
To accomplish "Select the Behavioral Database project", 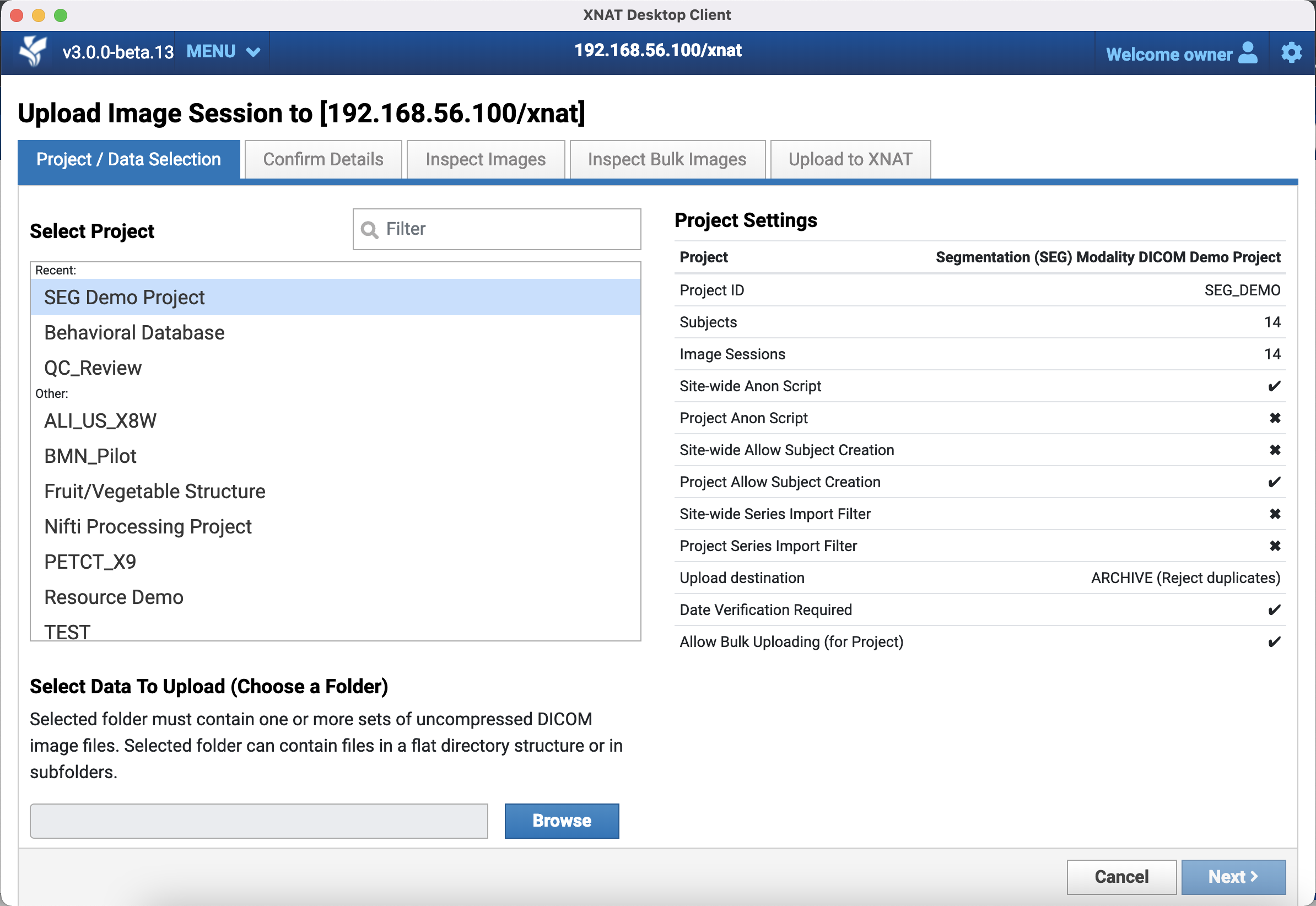I will [134, 333].
